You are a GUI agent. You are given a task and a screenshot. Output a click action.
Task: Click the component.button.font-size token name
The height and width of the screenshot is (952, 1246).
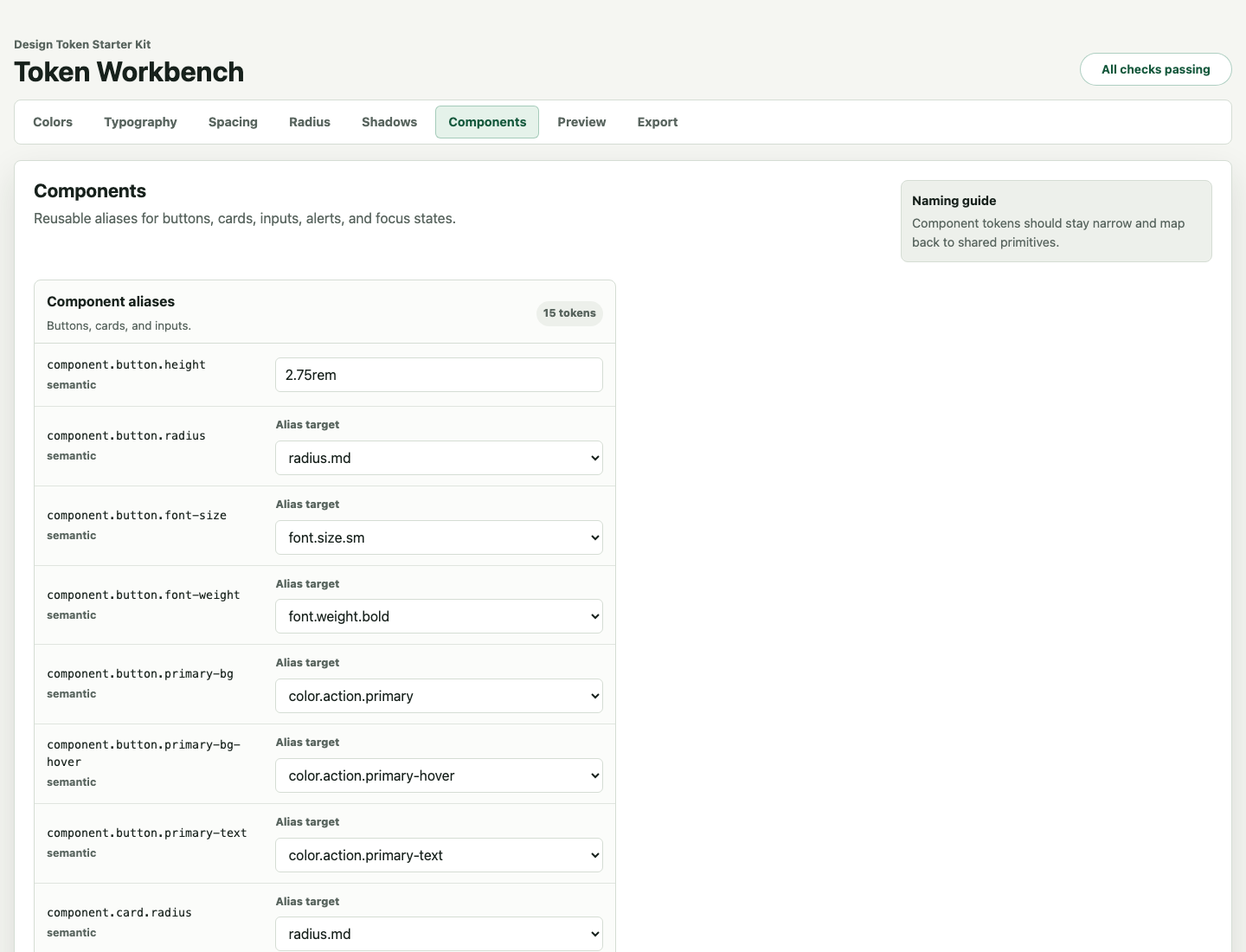tap(137, 516)
